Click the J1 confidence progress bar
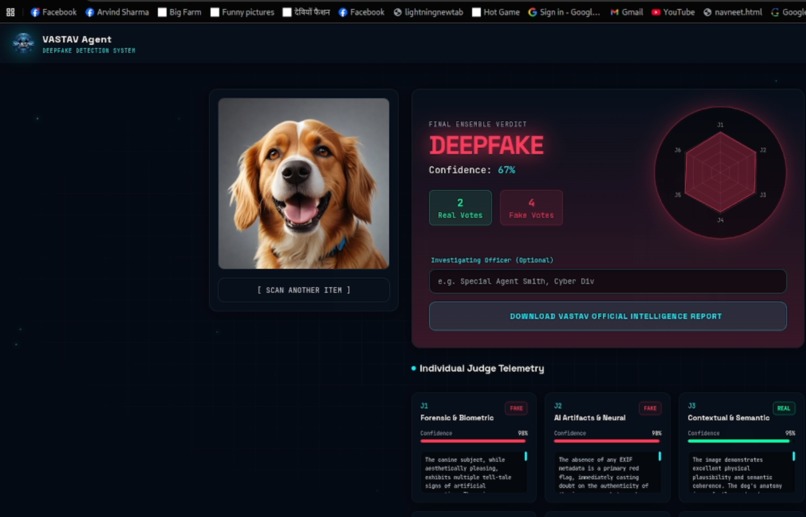The height and width of the screenshot is (517, 806). coord(473,441)
